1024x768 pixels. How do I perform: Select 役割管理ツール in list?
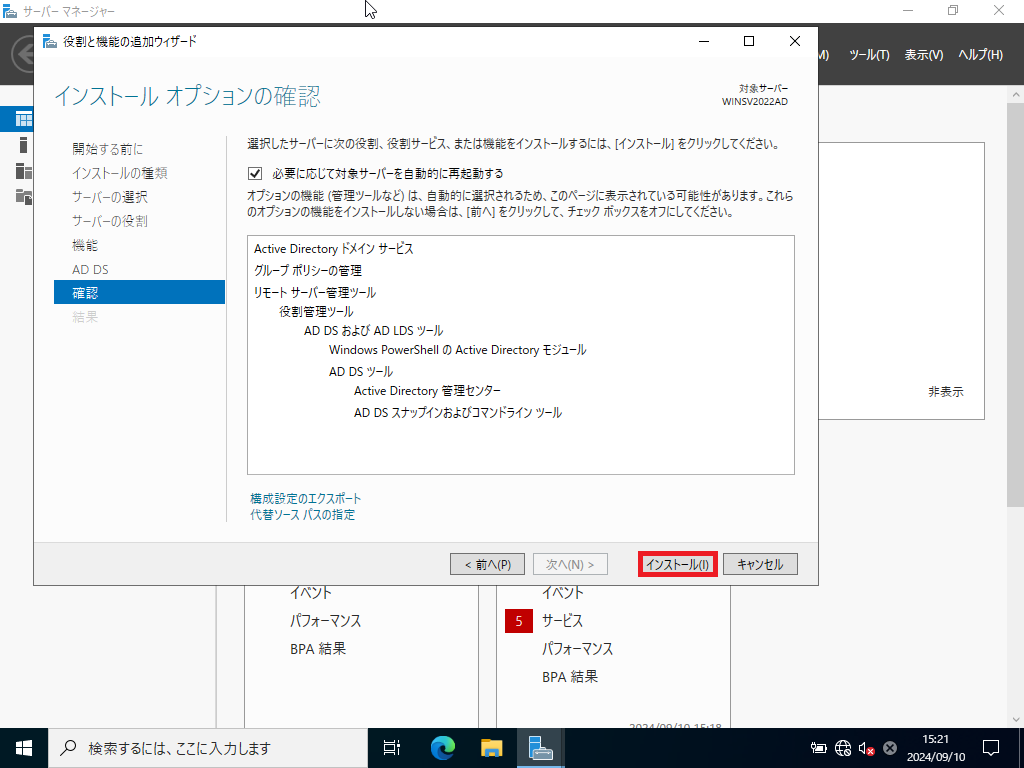coord(316,312)
